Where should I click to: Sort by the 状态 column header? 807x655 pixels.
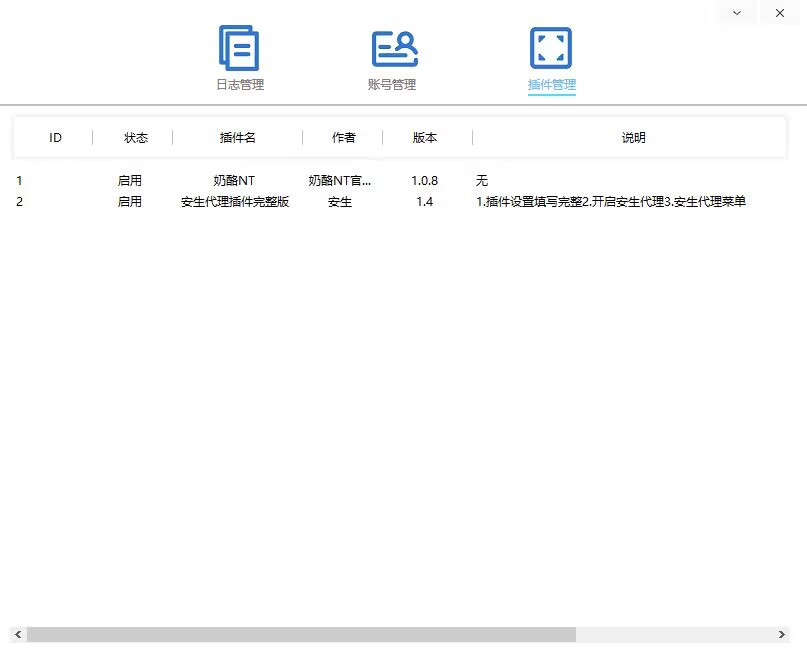pos(135,138)
